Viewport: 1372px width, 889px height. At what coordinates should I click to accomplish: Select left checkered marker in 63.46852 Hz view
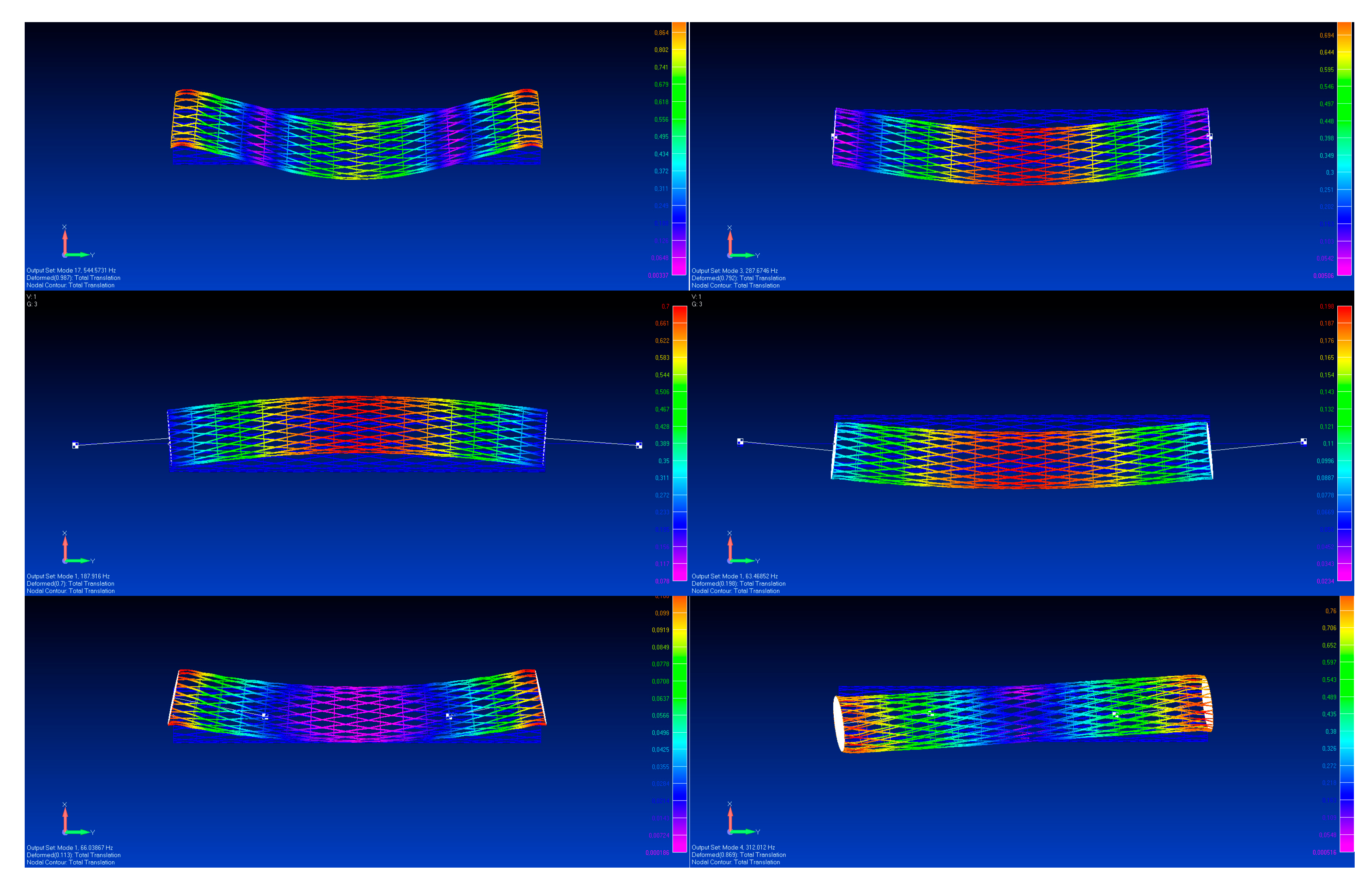coord(740,442)
